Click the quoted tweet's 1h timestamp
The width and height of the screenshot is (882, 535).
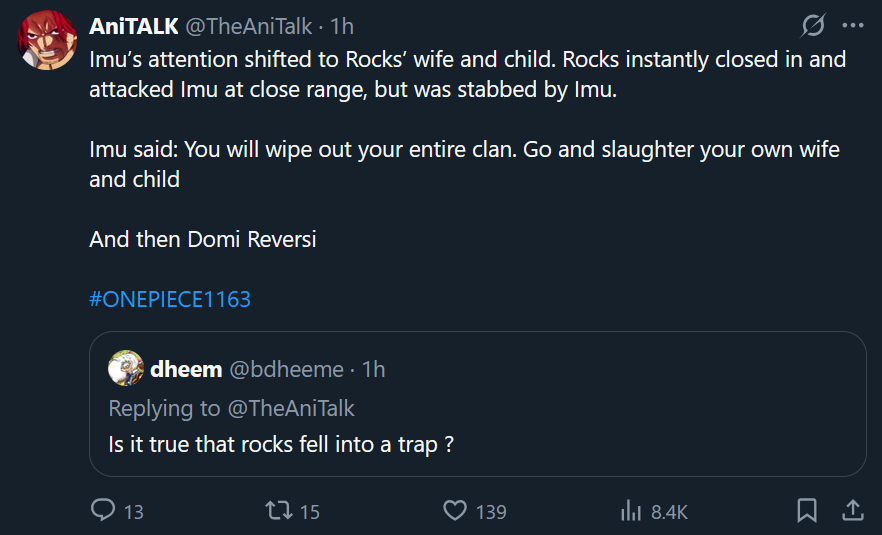click(x=373, y=369)
